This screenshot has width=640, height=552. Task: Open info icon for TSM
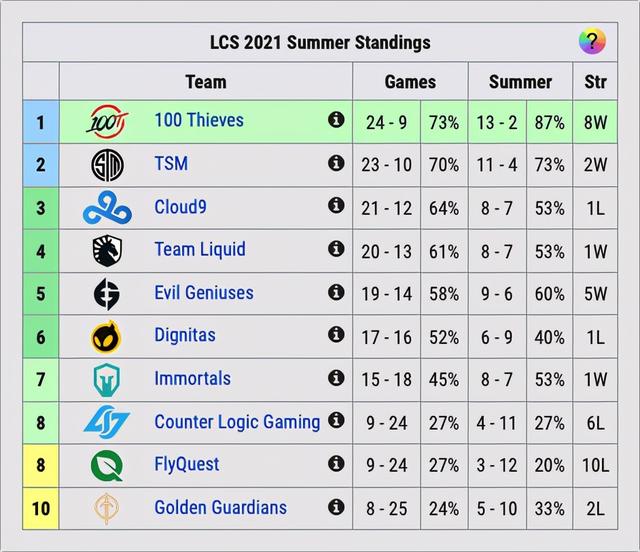click(x=336, y=163)
